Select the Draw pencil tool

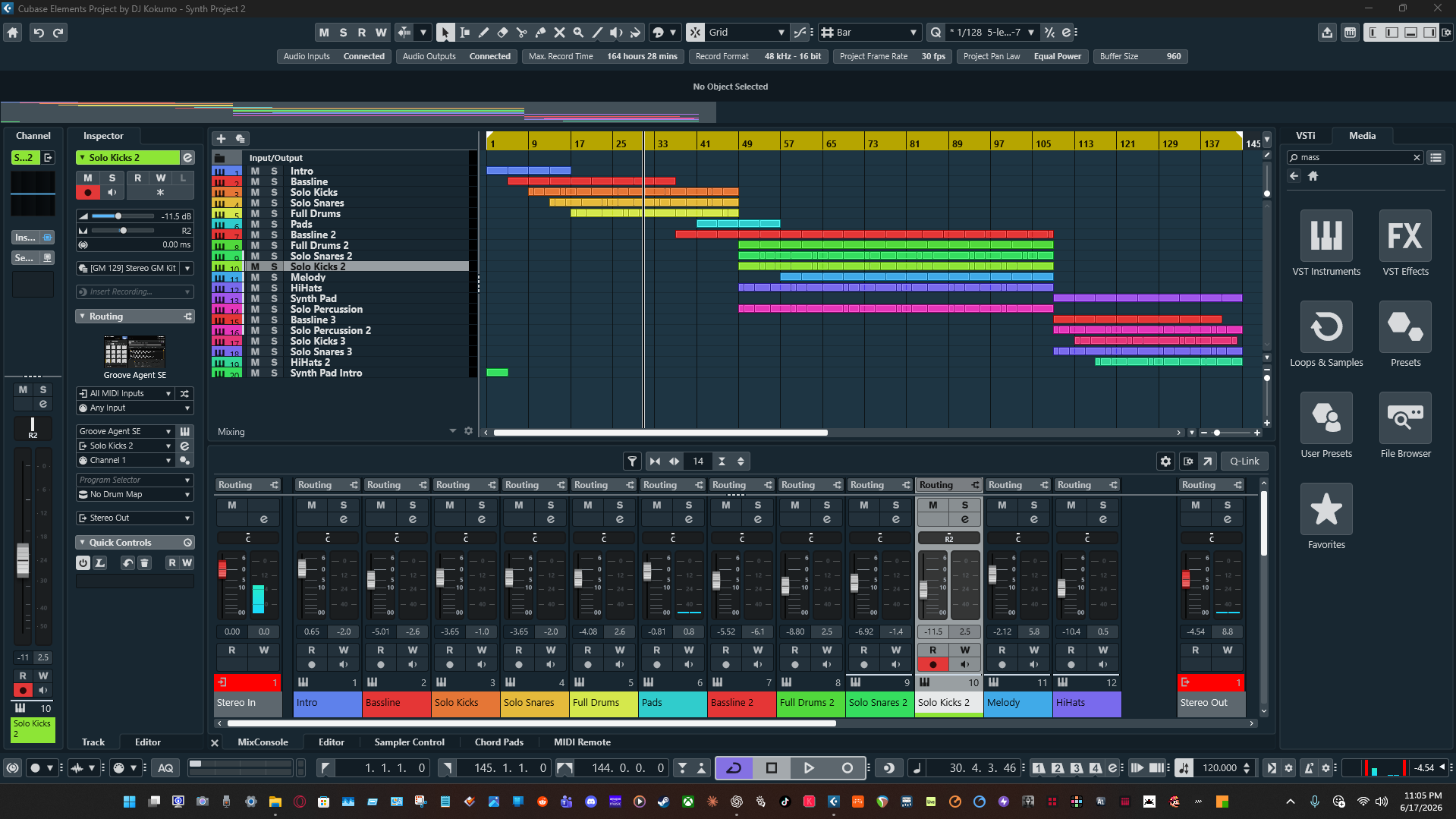[483, 33]
